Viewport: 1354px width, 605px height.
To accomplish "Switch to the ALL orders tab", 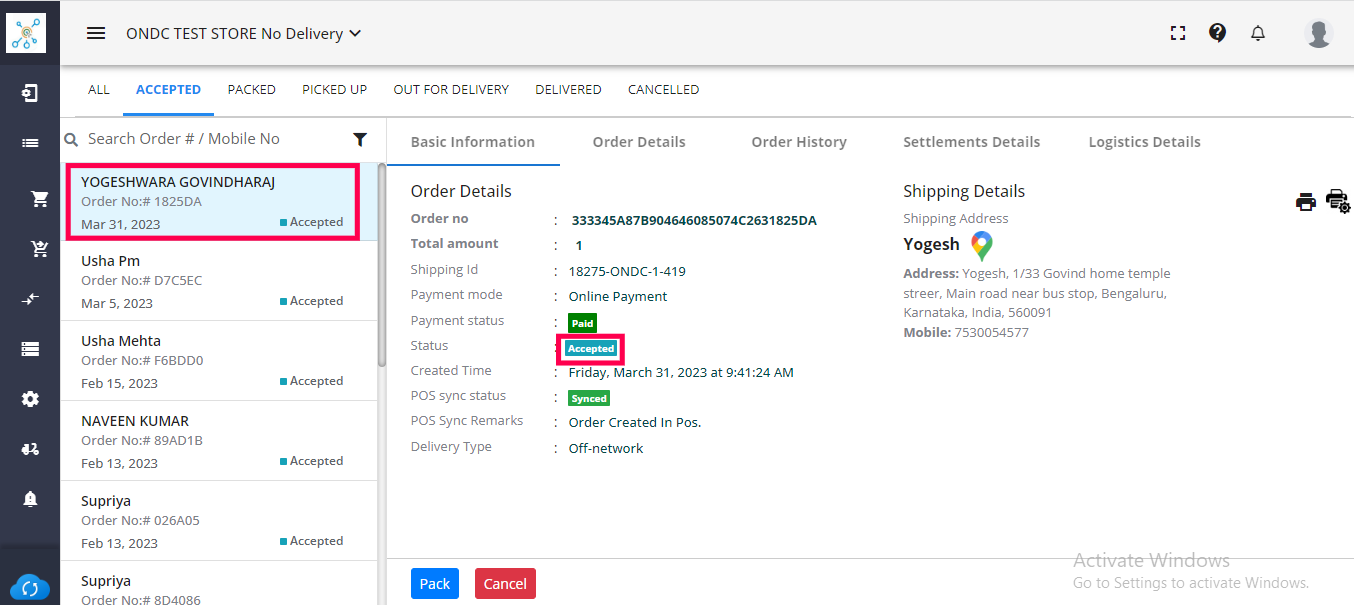I will [x=98, y=89].
